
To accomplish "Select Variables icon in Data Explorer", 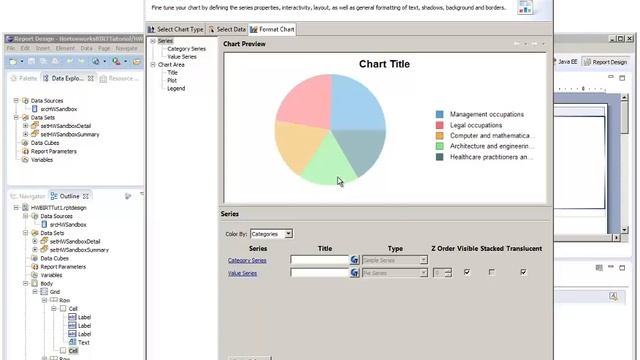I will coord(25,160).
